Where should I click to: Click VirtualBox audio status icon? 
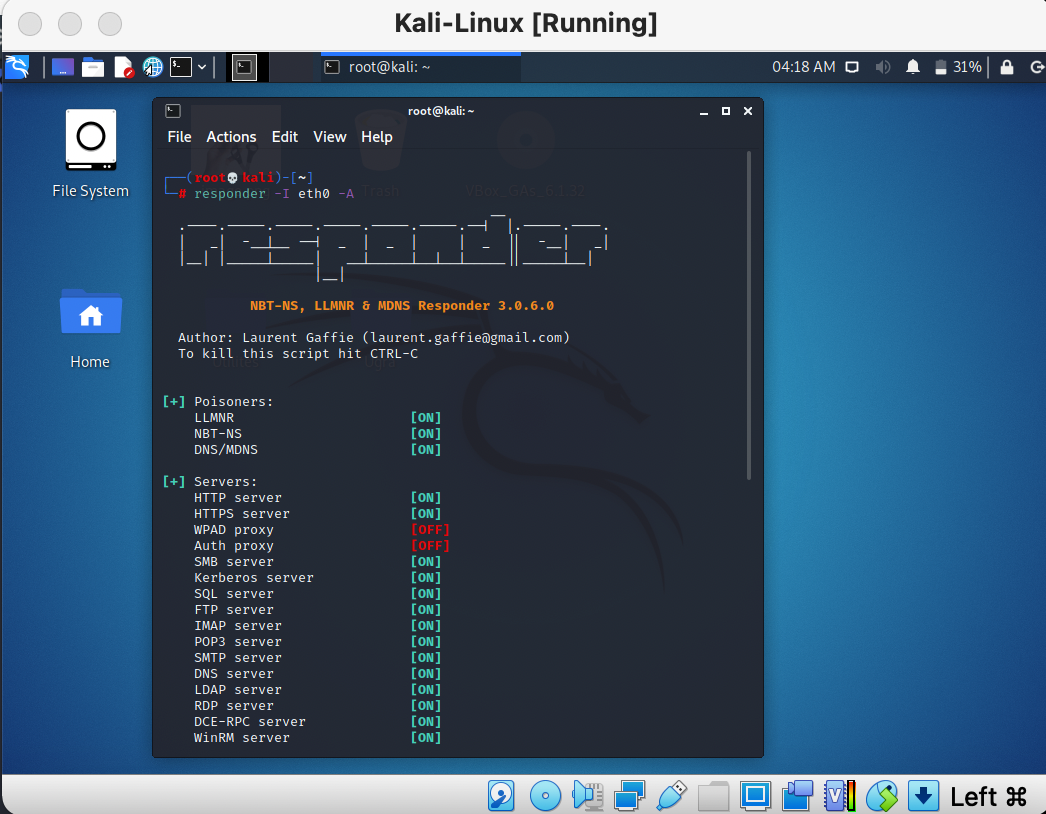pos(587,795)
